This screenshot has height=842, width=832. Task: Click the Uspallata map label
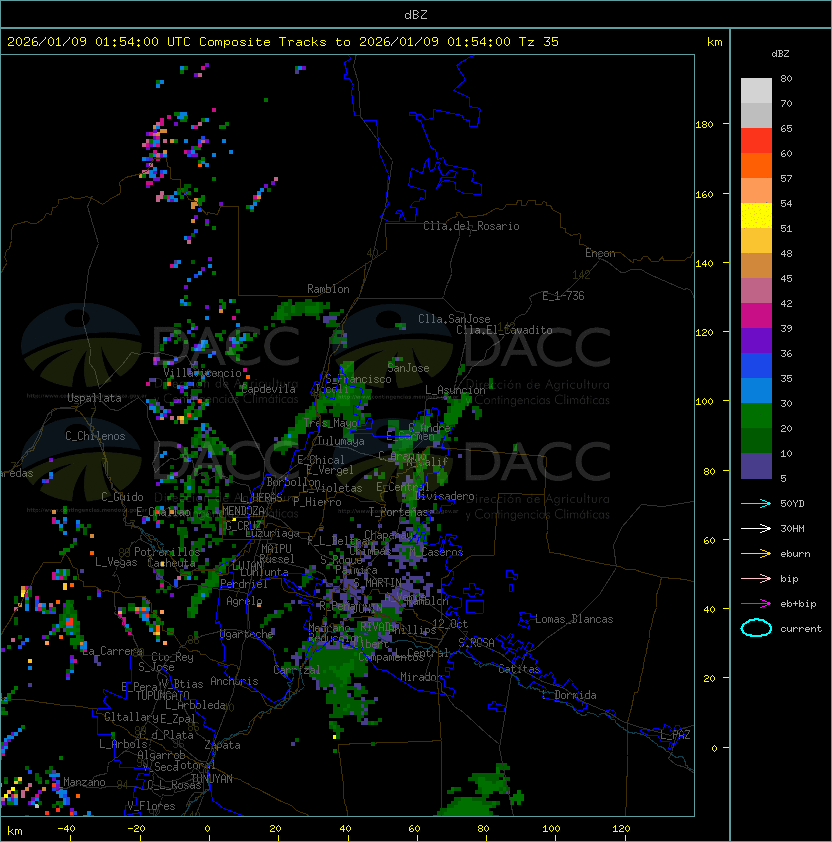click(94, 398)
